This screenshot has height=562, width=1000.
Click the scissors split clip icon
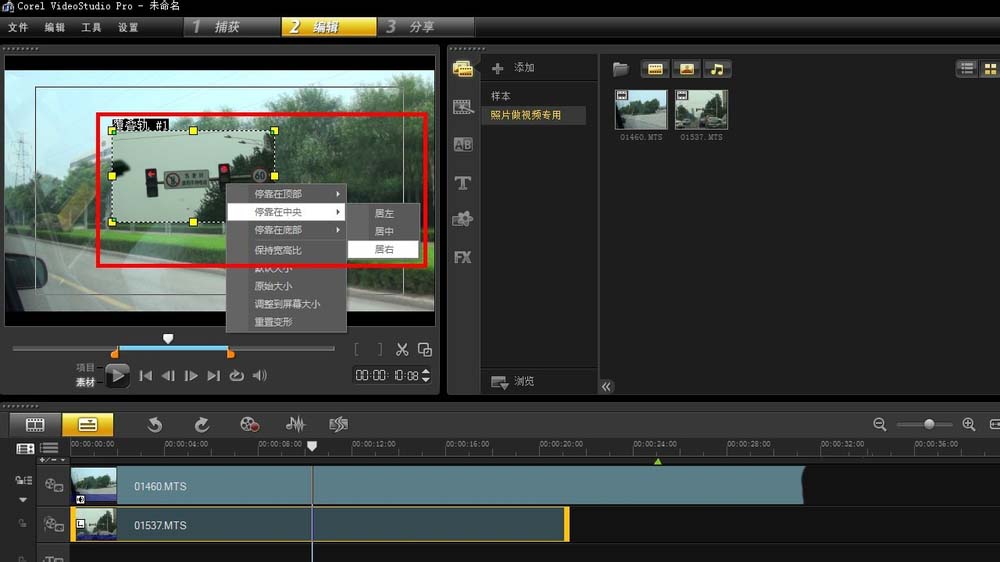(402, 349)
